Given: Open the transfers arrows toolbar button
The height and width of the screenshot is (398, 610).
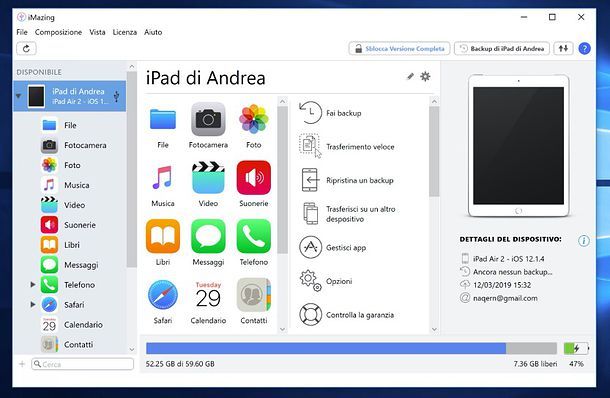Looking at the screenshot, I should click(563, 49).
